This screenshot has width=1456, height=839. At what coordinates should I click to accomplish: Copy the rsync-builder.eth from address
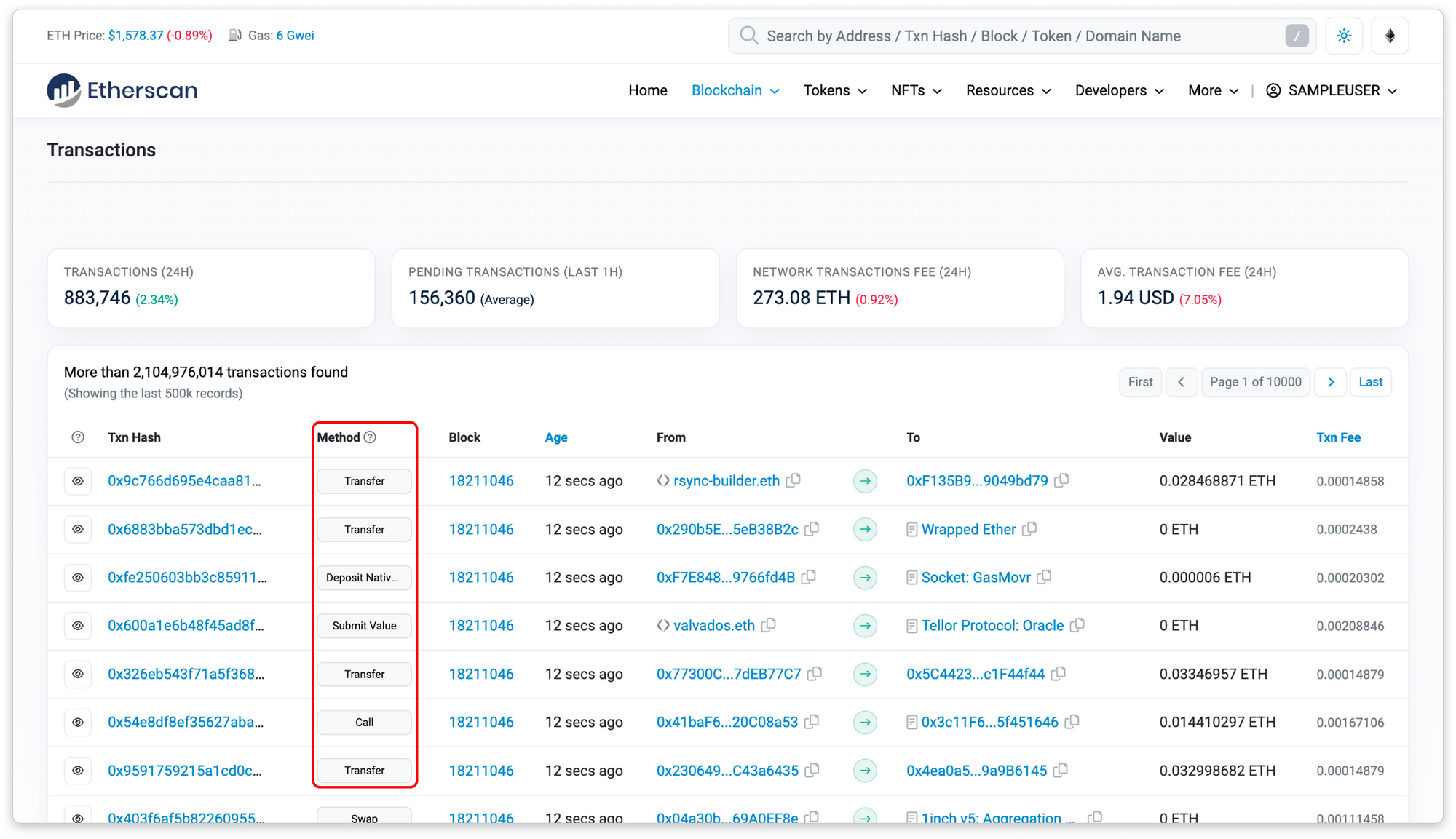click(x=794, y=480)
